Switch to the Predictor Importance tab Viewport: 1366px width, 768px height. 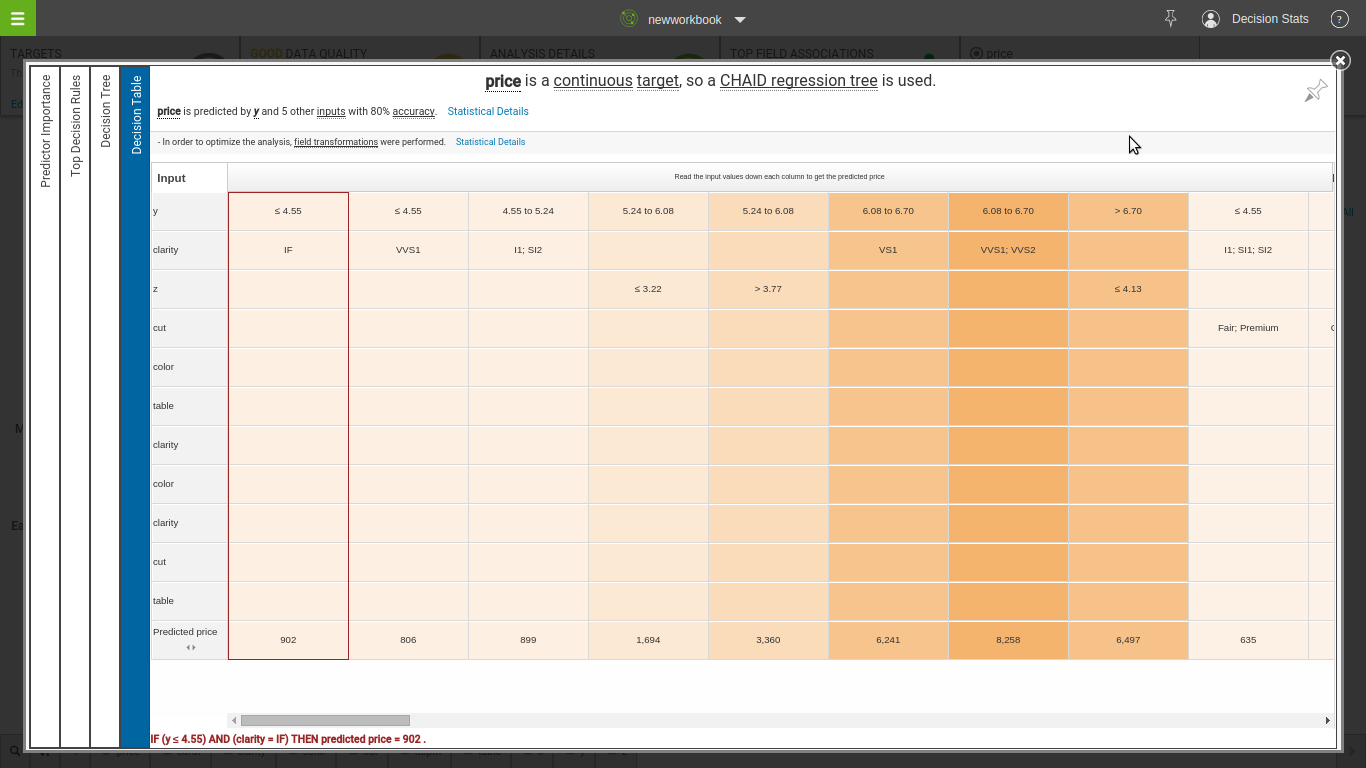click(x=46, y=130)
